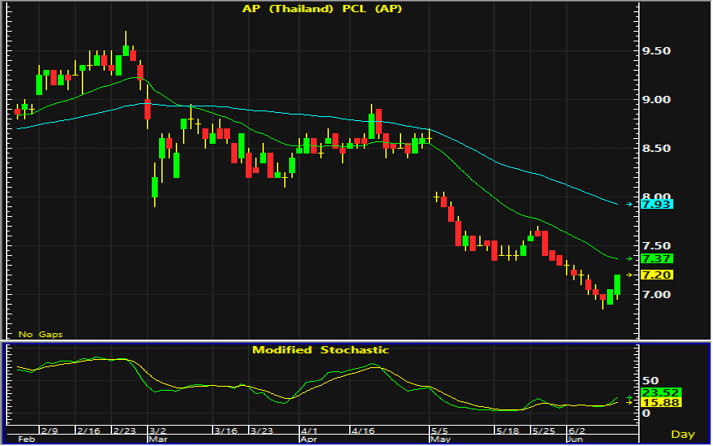Click the 4/16 date marker
Image resolution: width=713 pixels, height=446 pixels.
click(x=362, y=430)
